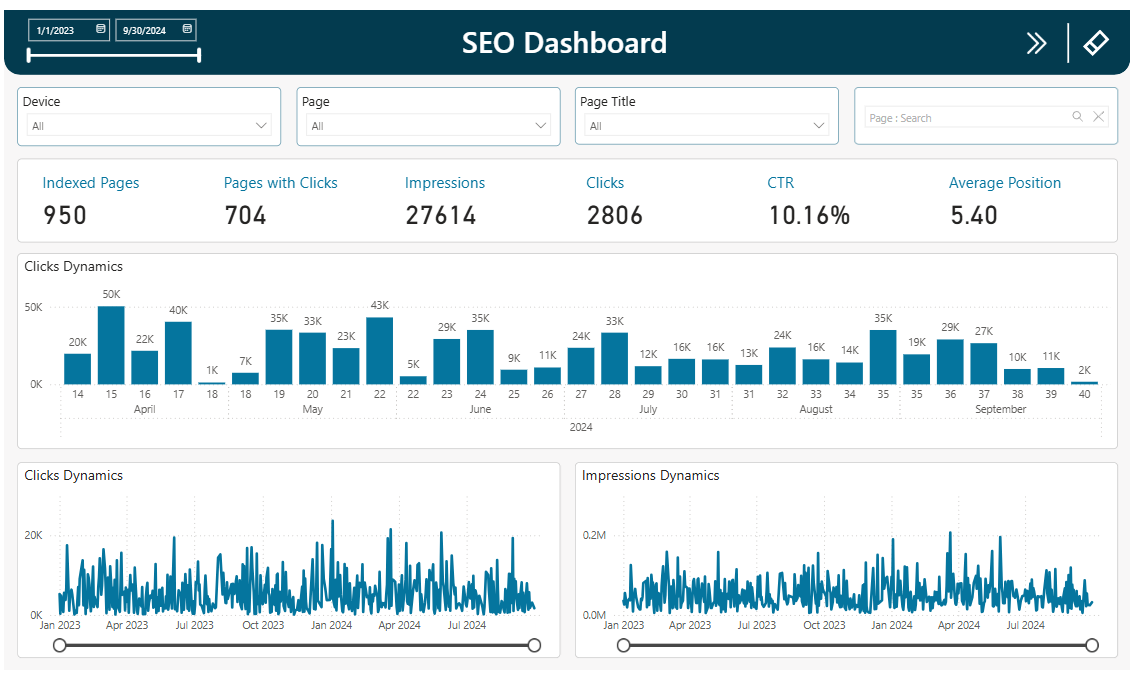Click right handle of Clicks Dynamics zoom slider
1138x679 pixels.
[x=534, y=645]
